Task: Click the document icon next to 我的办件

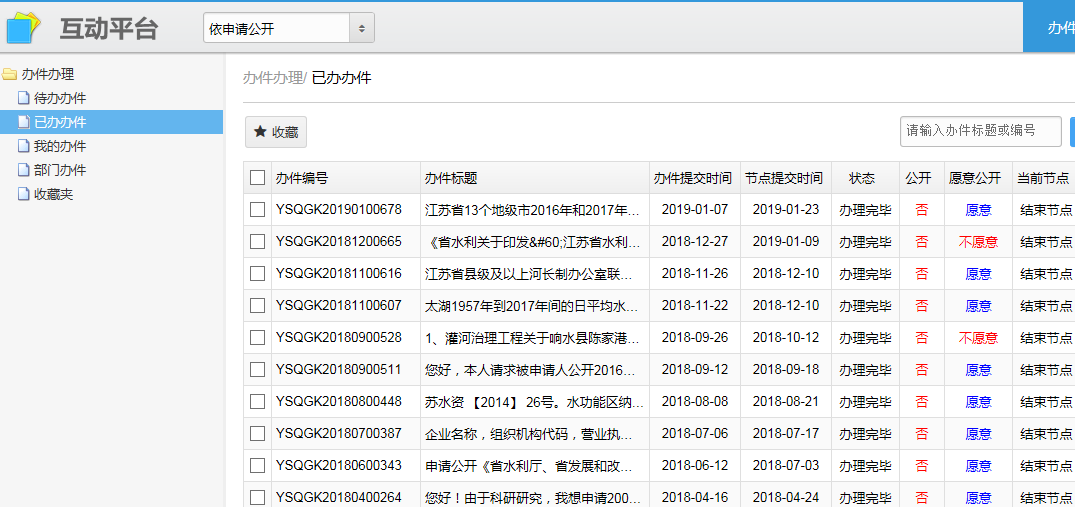Action: pyautogui.click(x=24, y=147)
